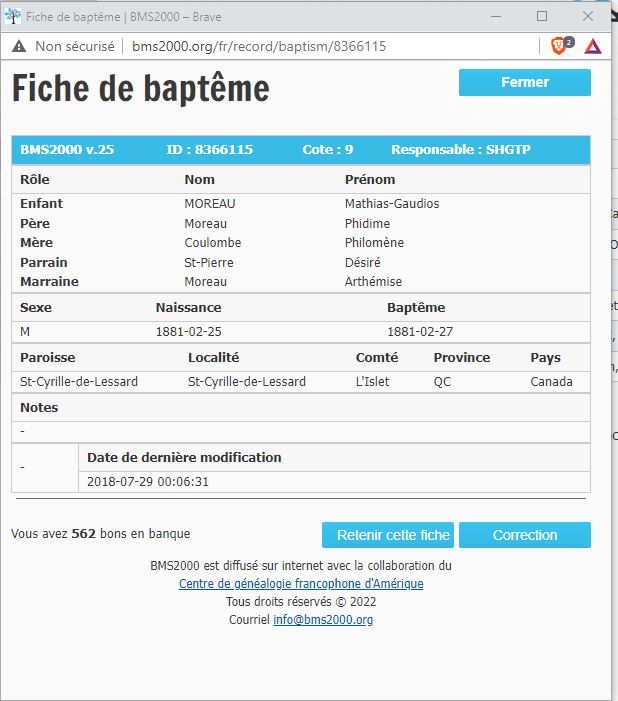Click the not-secure warning triangle icon
Viewport: 618px width, 701px height.
tap(19, 46)
